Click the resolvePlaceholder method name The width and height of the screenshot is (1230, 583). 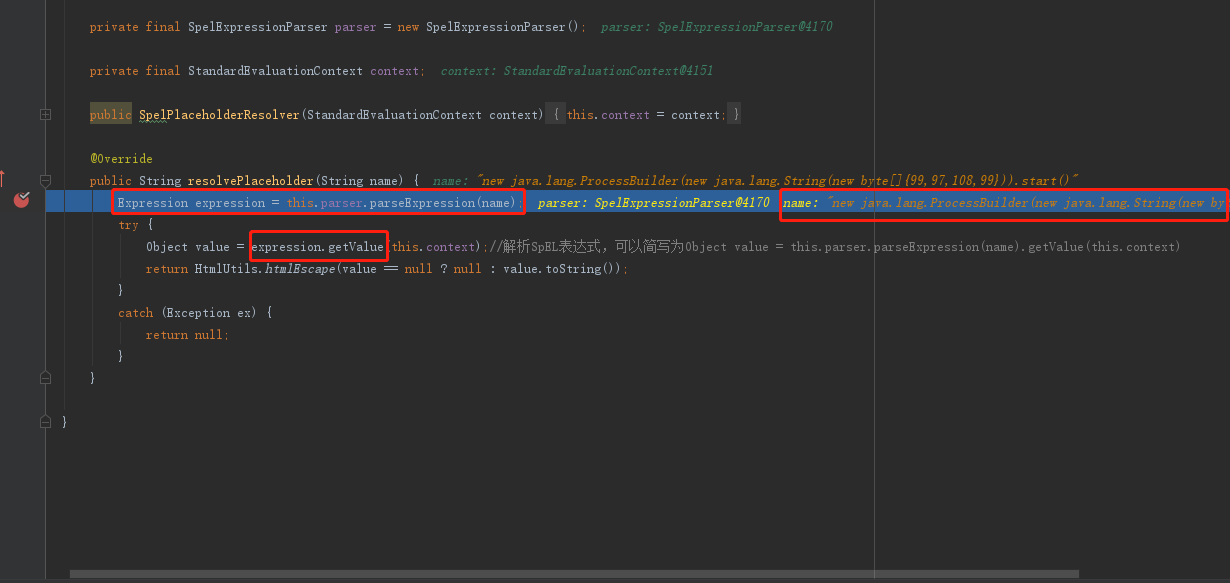pyautogui.click(x=251, y=181)
